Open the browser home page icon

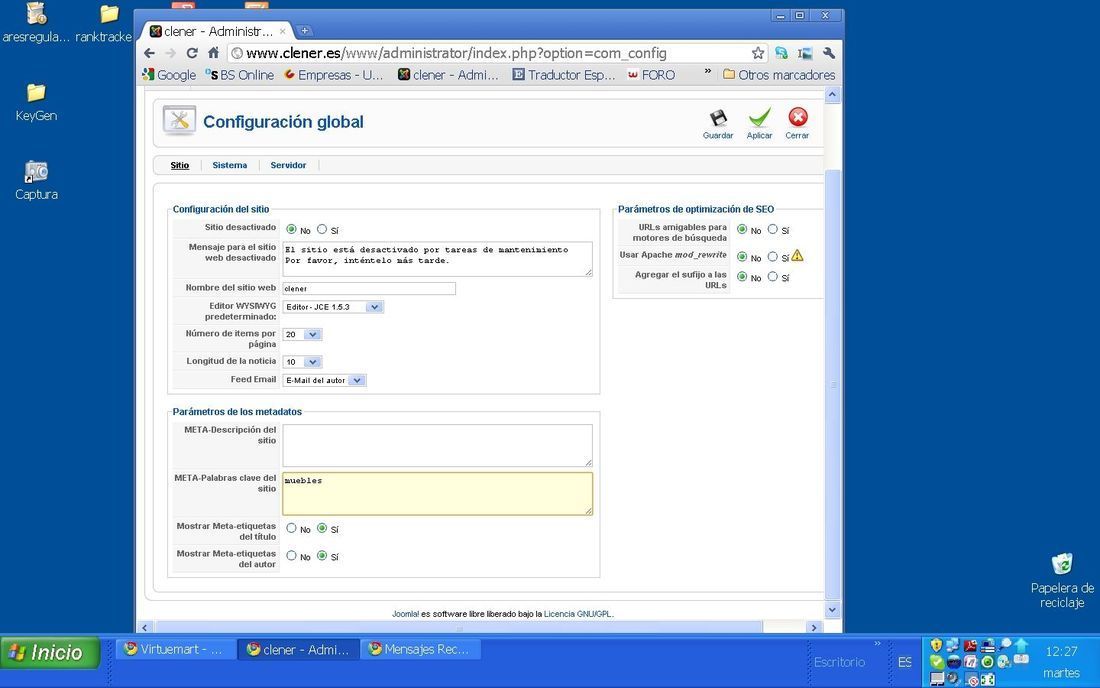tap(213, 53)
